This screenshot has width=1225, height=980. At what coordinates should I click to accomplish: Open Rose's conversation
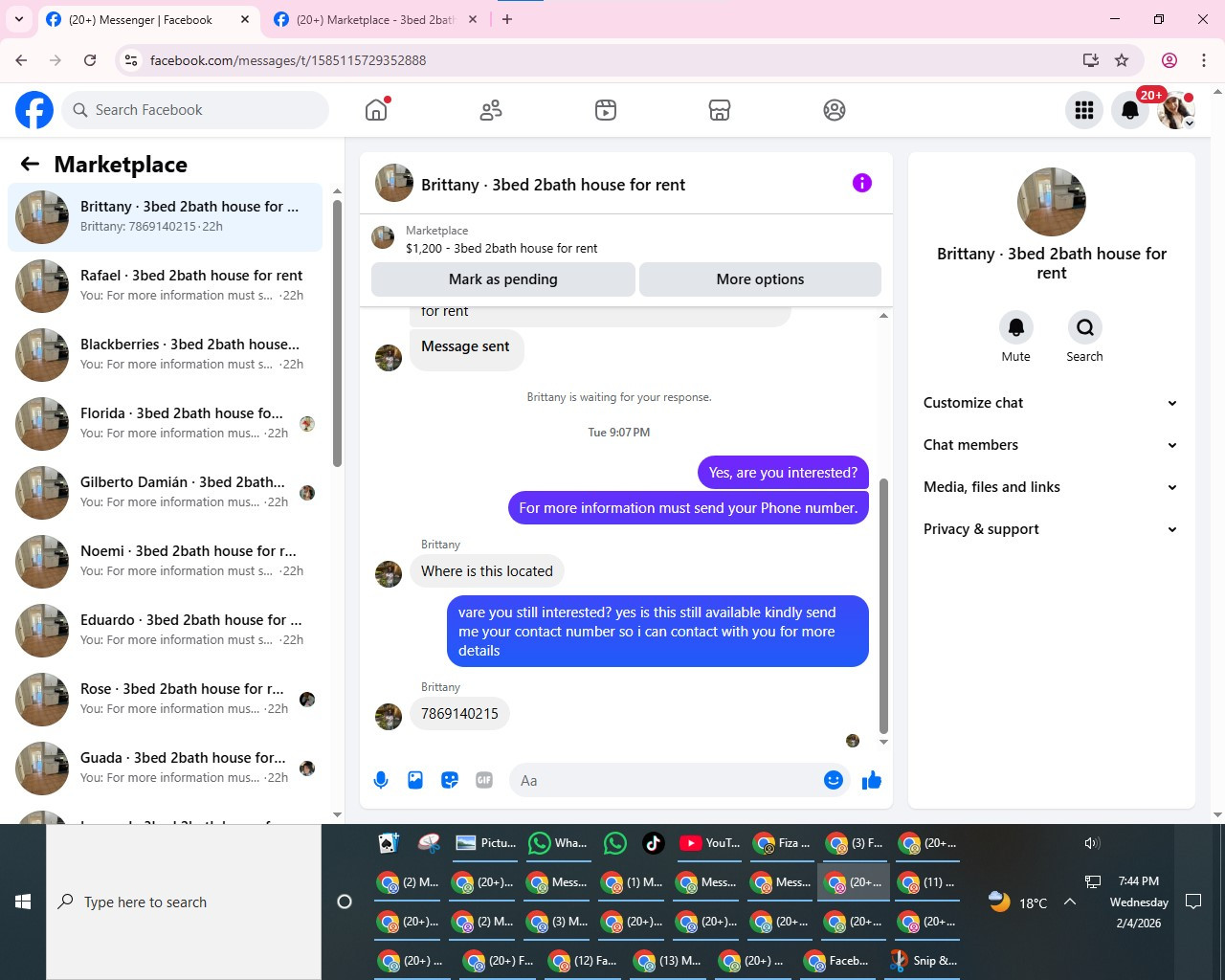point(166,700)
